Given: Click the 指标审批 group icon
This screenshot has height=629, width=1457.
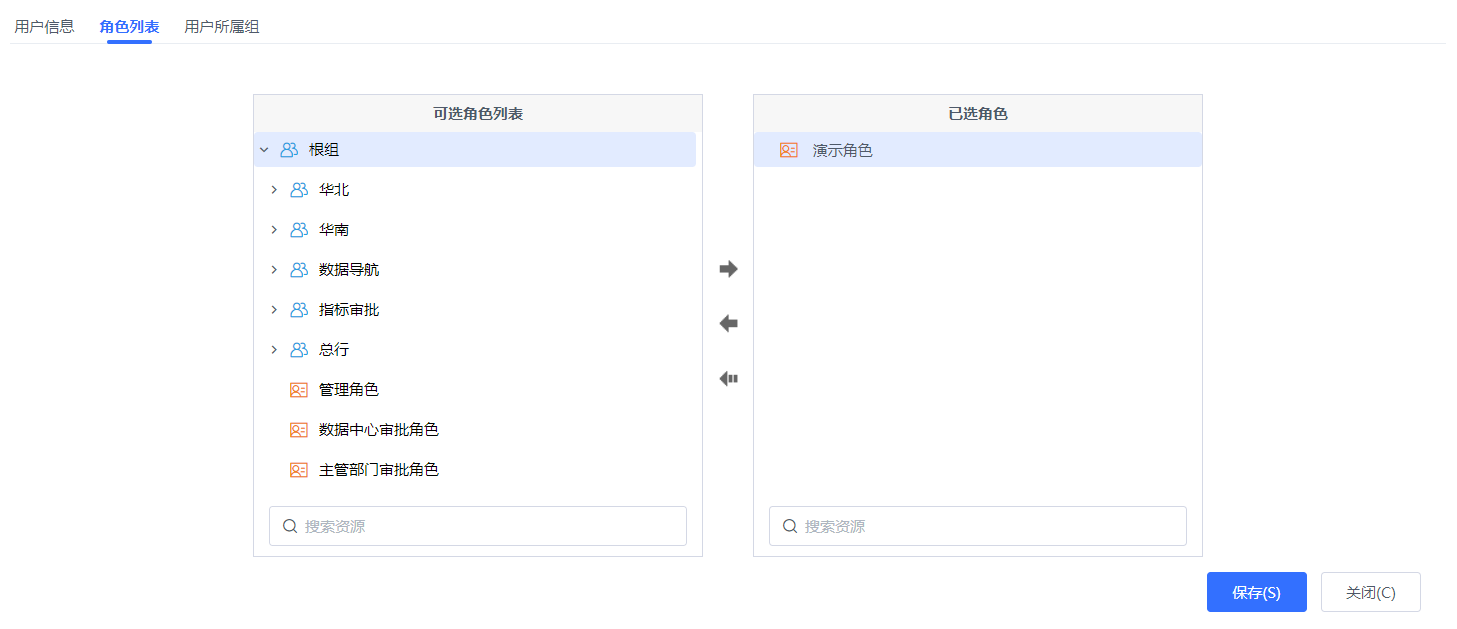Looking at the screenshot, I should click(x=299, y=310).
